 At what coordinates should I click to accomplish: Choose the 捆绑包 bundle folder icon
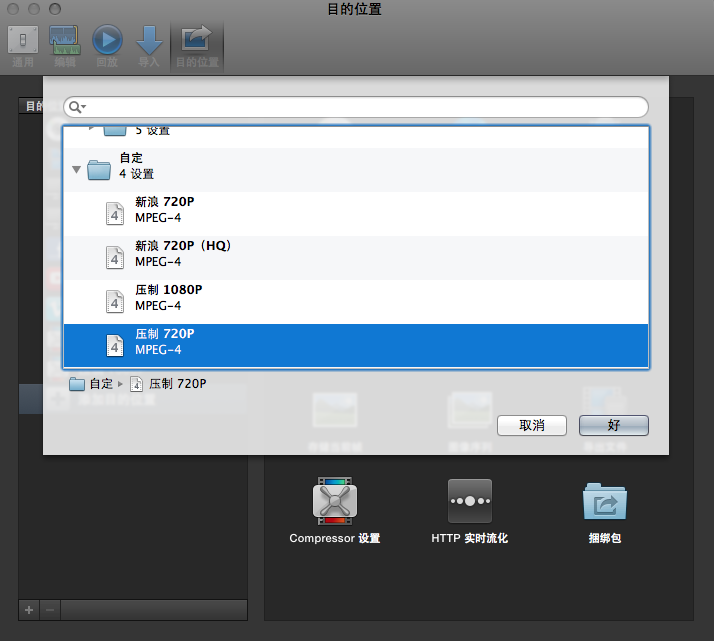(604, 501)
